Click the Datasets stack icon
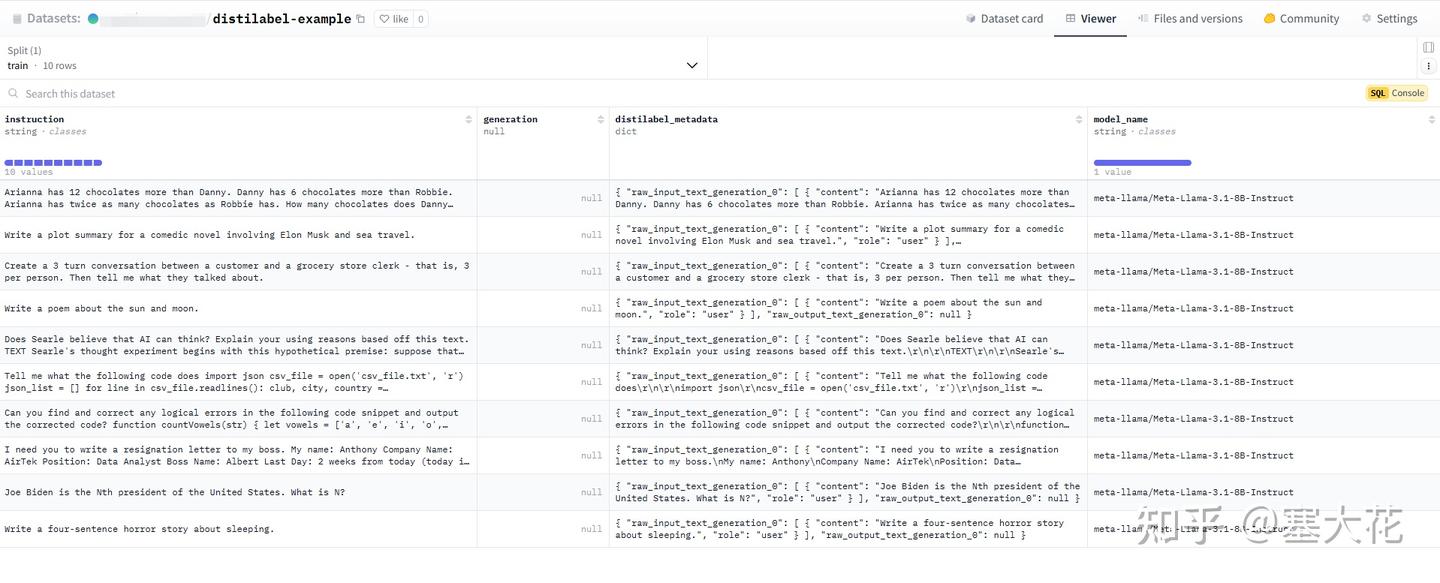The height and width of the screenshot is (583, 1440). 17,19
